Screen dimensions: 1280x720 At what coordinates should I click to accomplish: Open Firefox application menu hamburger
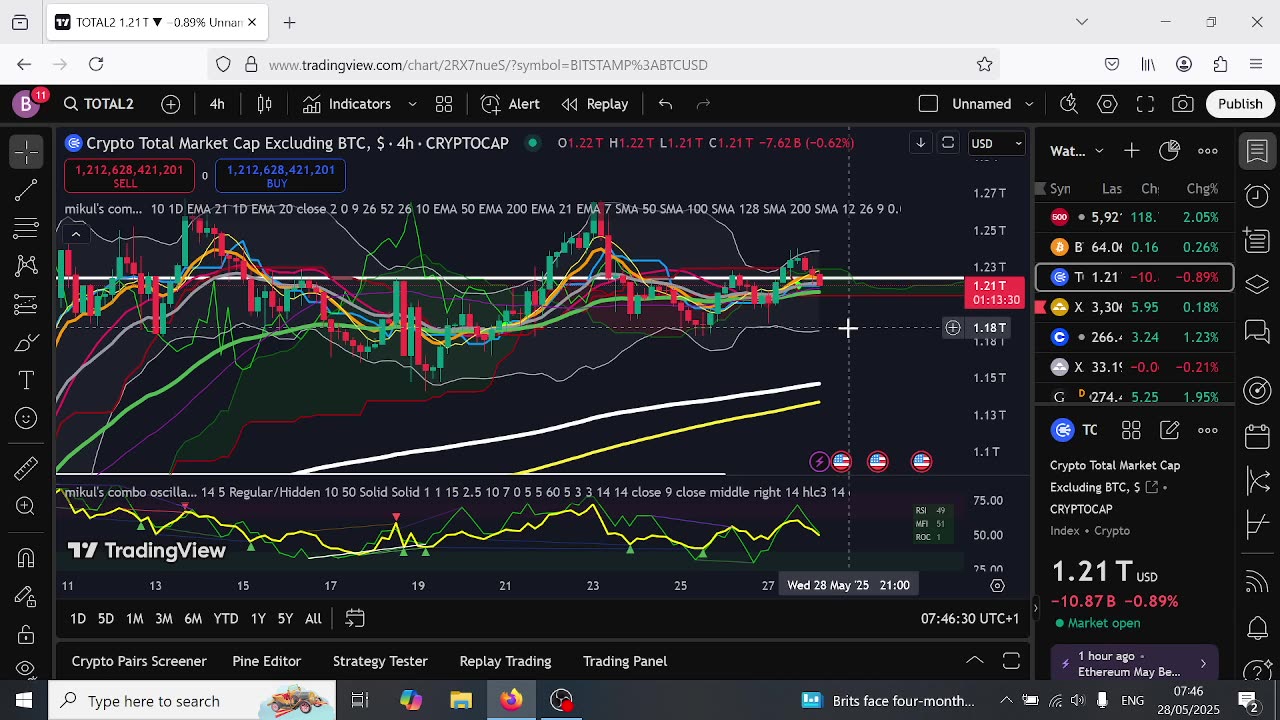click(1256, 64)
